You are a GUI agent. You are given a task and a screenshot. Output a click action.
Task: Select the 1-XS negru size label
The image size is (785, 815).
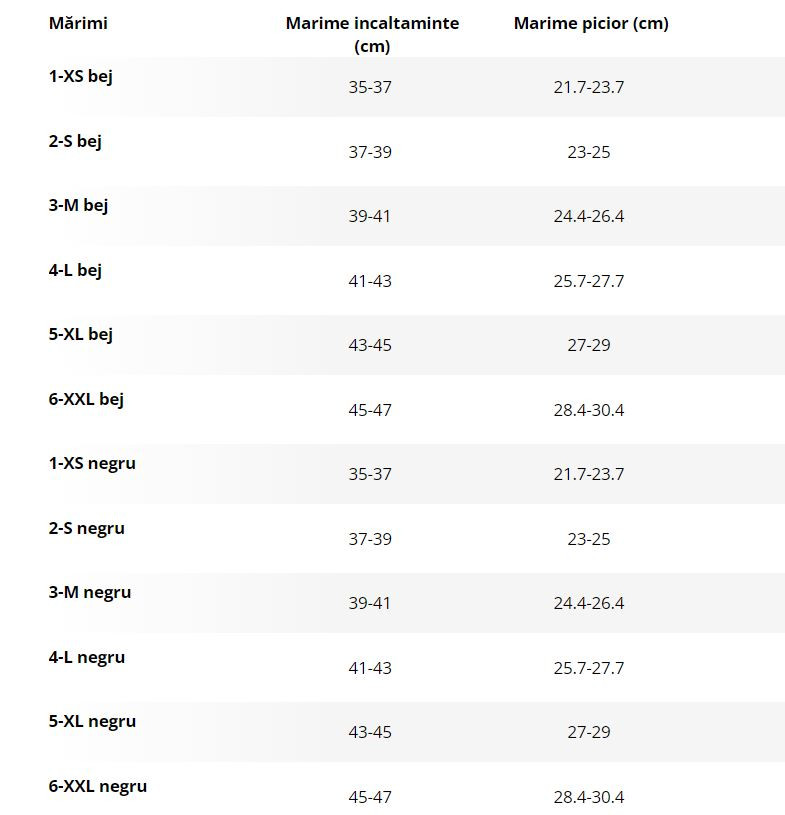coord(92,464)
